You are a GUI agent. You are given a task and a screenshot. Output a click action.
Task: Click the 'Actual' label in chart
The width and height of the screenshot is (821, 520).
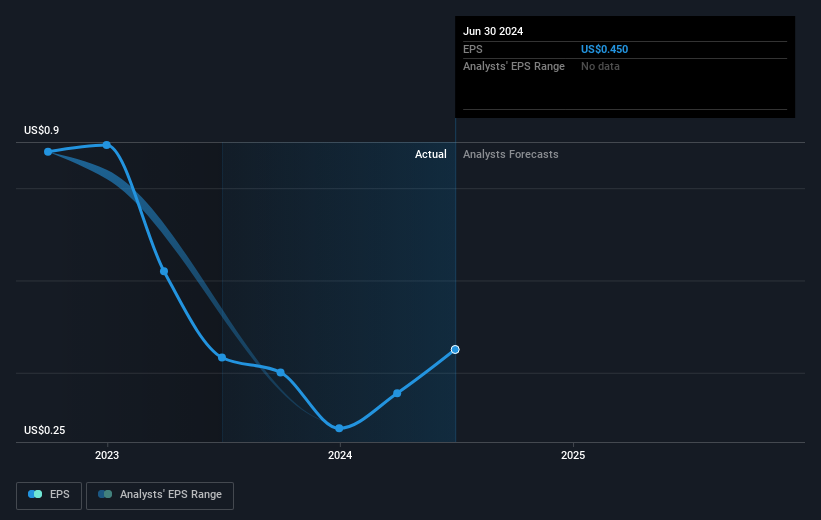(x=431, y=154)
